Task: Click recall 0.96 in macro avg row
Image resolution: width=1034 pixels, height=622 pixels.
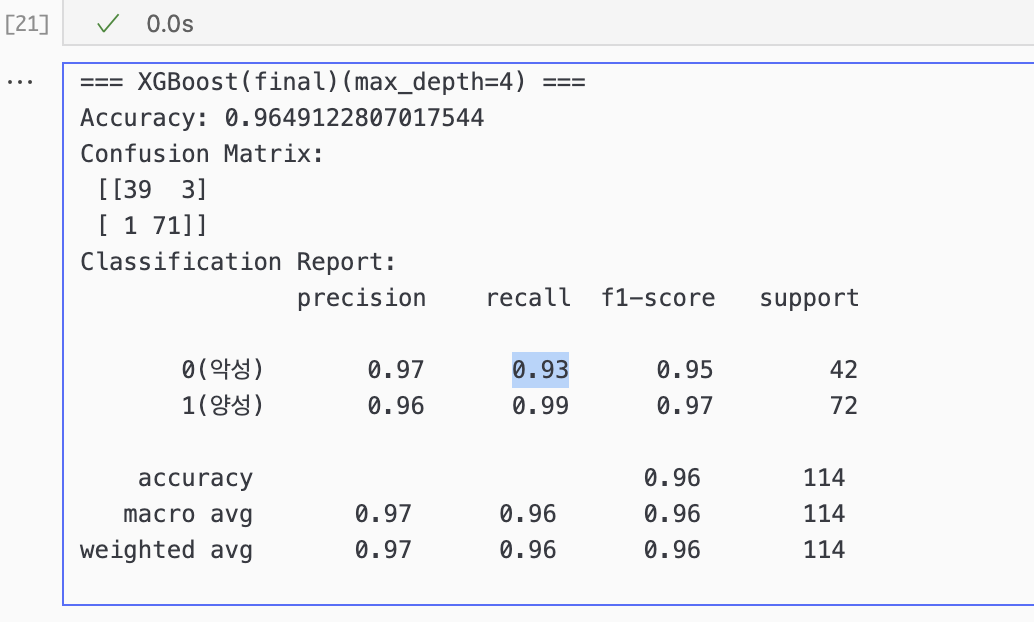Action: (528, 514)
